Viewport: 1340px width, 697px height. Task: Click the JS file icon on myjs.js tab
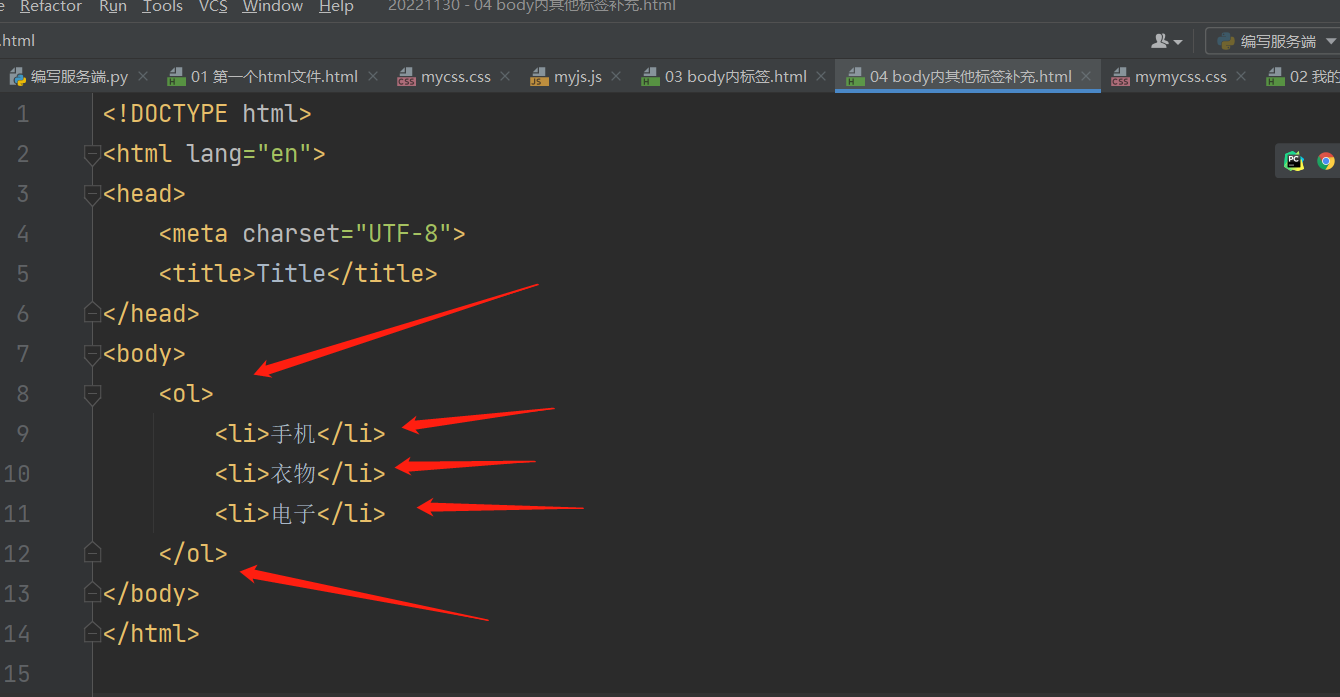(x=539, y=77)
